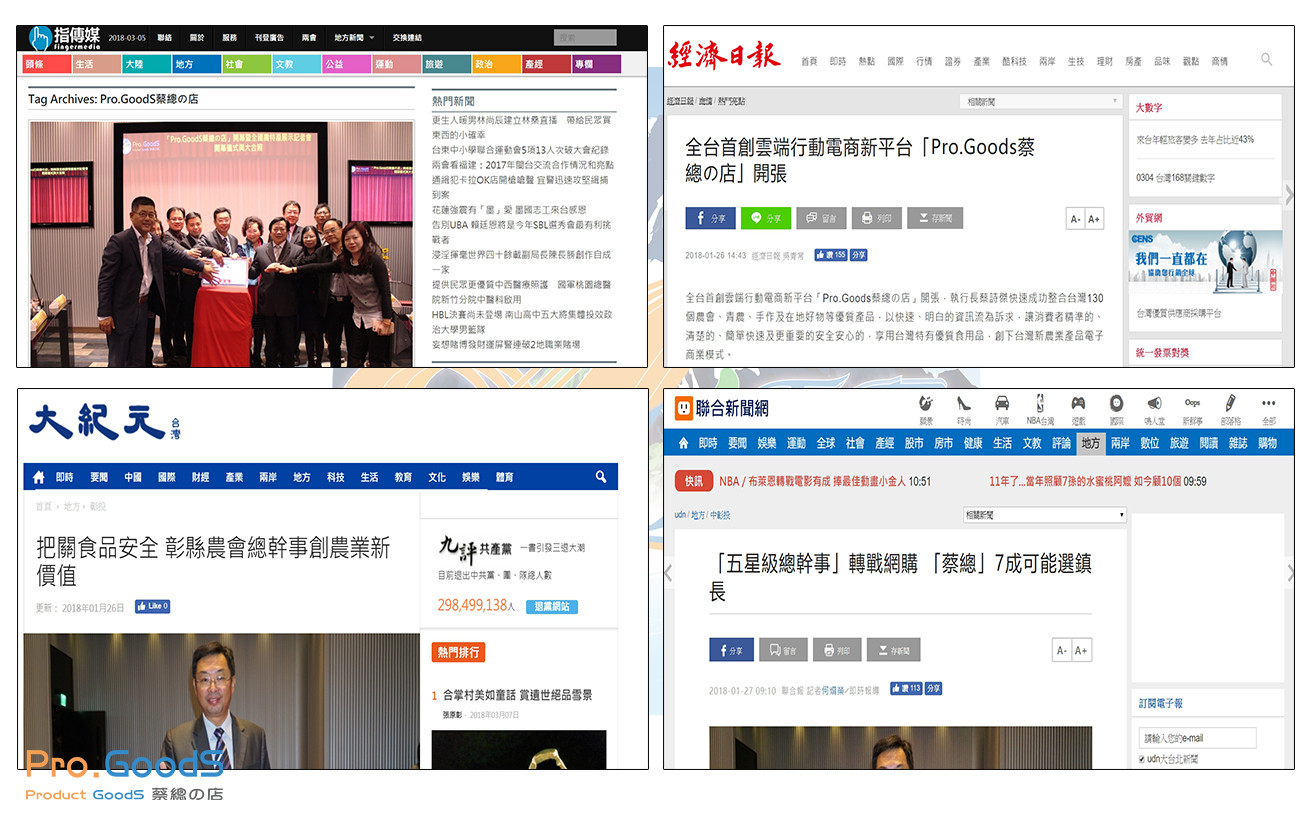Screen dimensions: 1312x813
Task: Click the A+ font button on 聯合新聞網
Action: click(x=1081, y=651)
